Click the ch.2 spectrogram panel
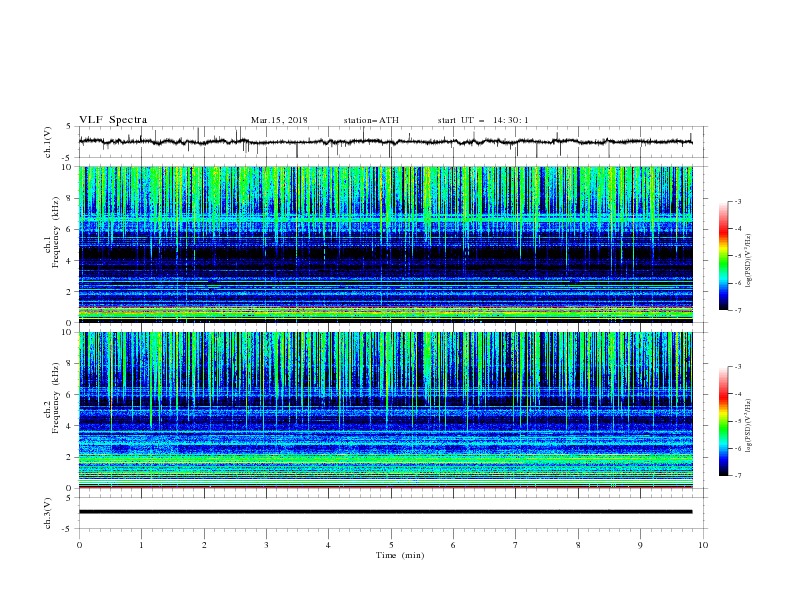Screen dimensions: 792x612 pyautogui.click(x=386, y=410)
